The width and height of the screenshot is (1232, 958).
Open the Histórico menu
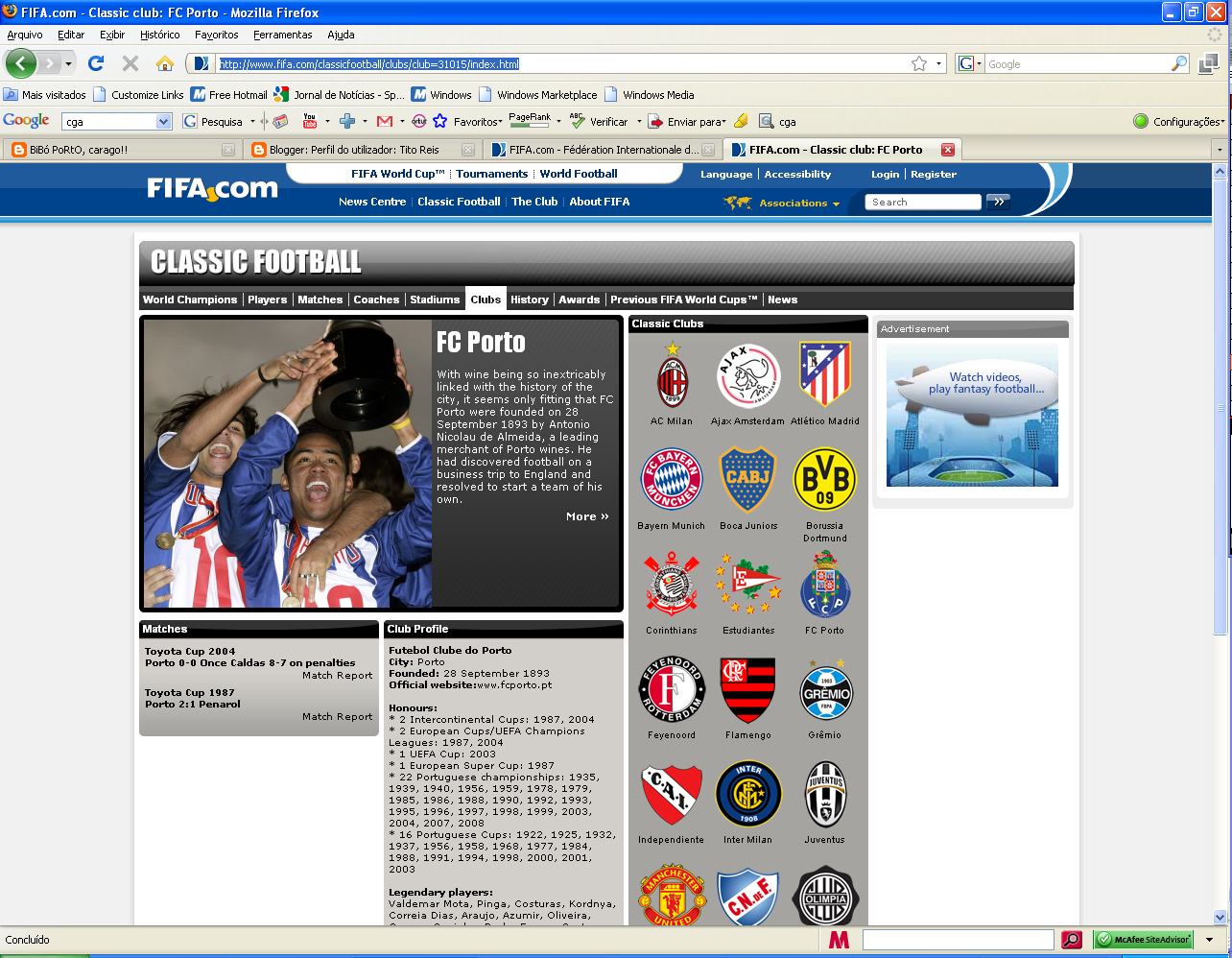[x=159, y=35]
